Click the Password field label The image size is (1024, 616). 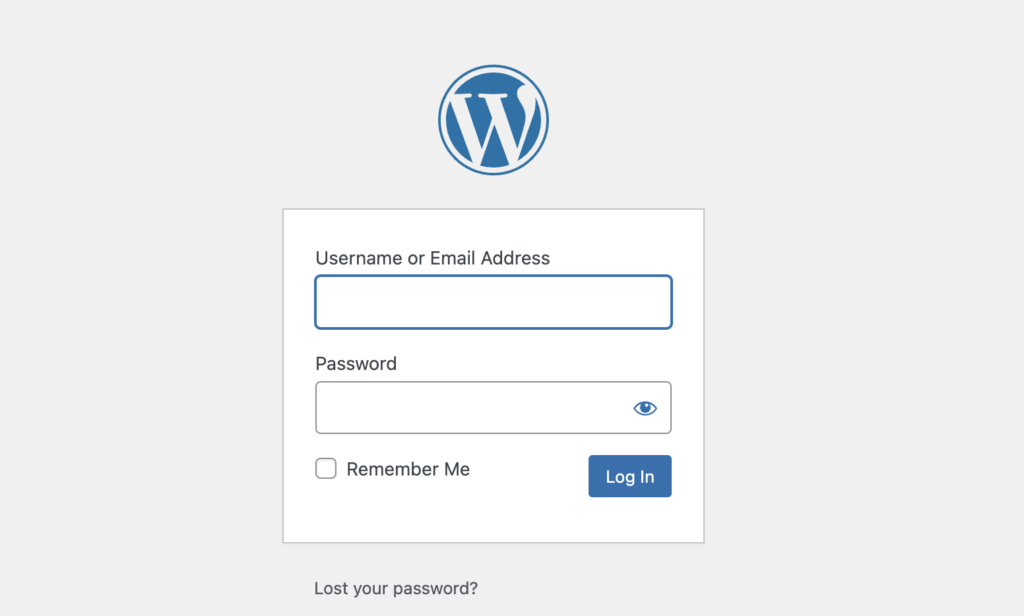[x=356, y=364]
